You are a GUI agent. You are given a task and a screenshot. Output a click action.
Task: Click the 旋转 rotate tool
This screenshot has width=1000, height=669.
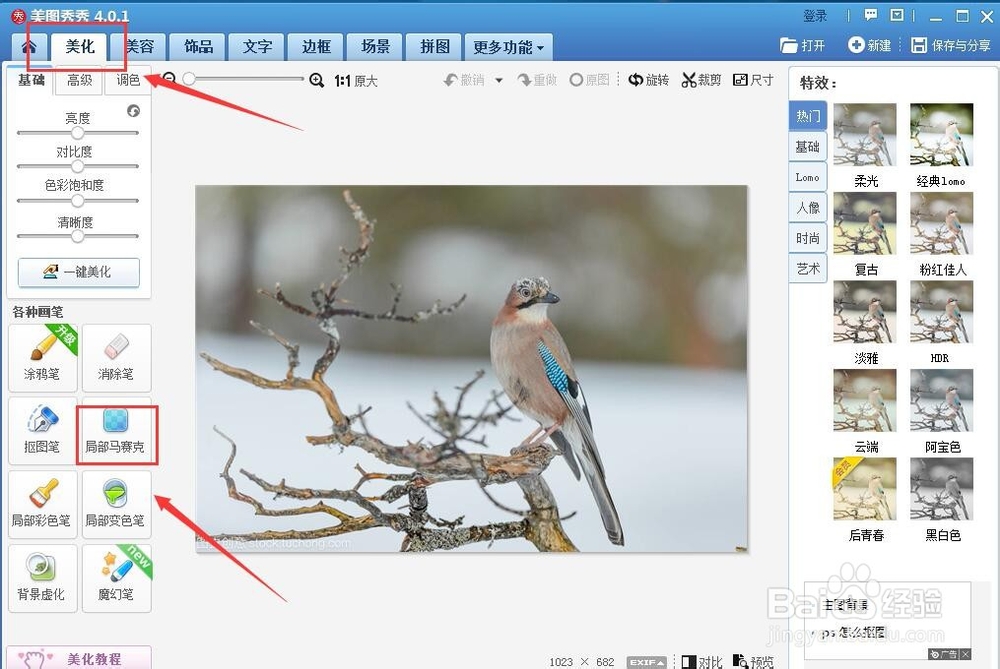(x=649, y=80)
